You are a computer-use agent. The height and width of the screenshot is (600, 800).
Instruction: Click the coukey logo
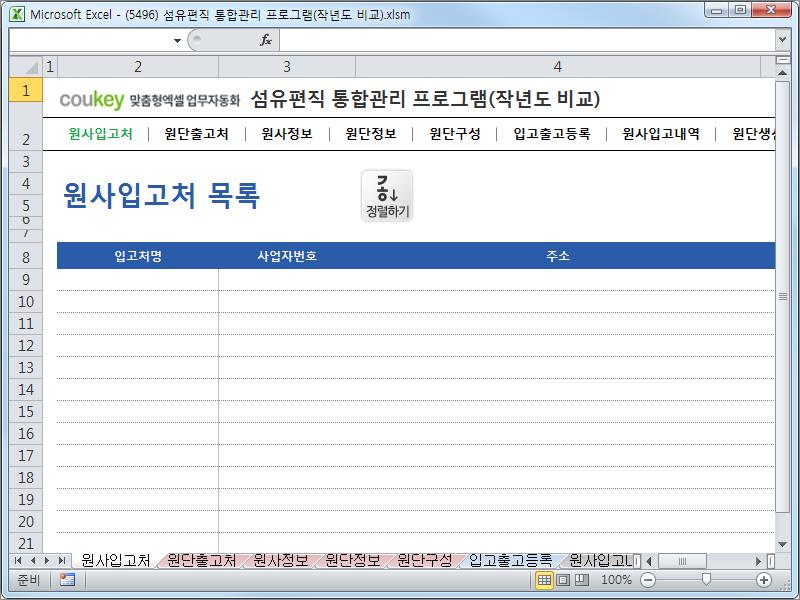tap(92, 99)
